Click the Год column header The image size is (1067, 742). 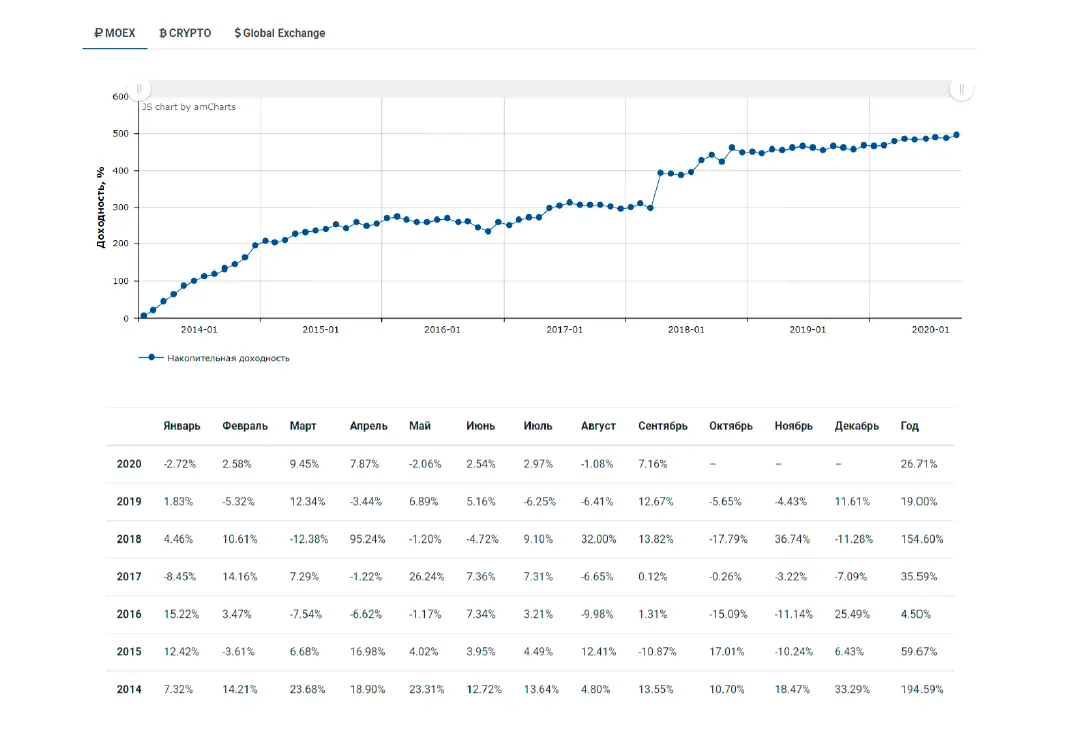(910, 426)
